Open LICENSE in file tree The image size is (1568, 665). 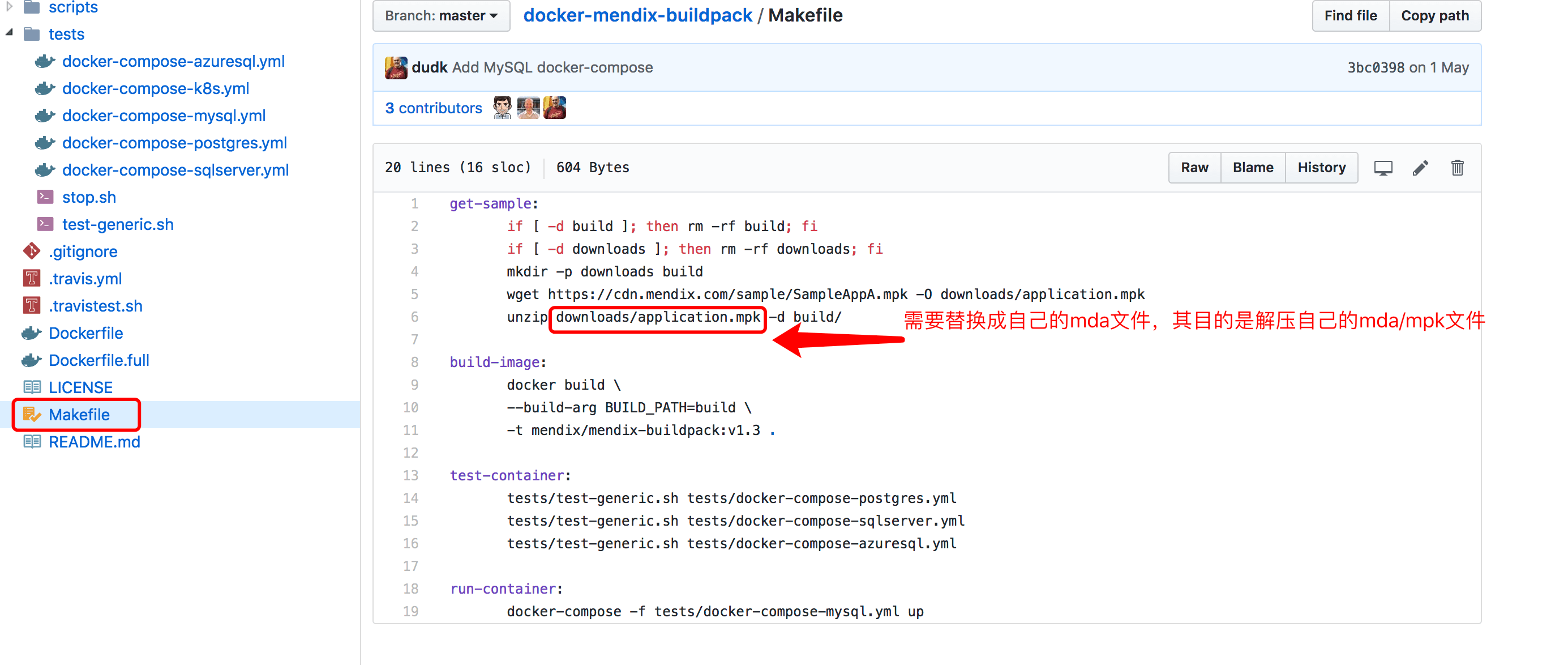(x=81, y=387)
